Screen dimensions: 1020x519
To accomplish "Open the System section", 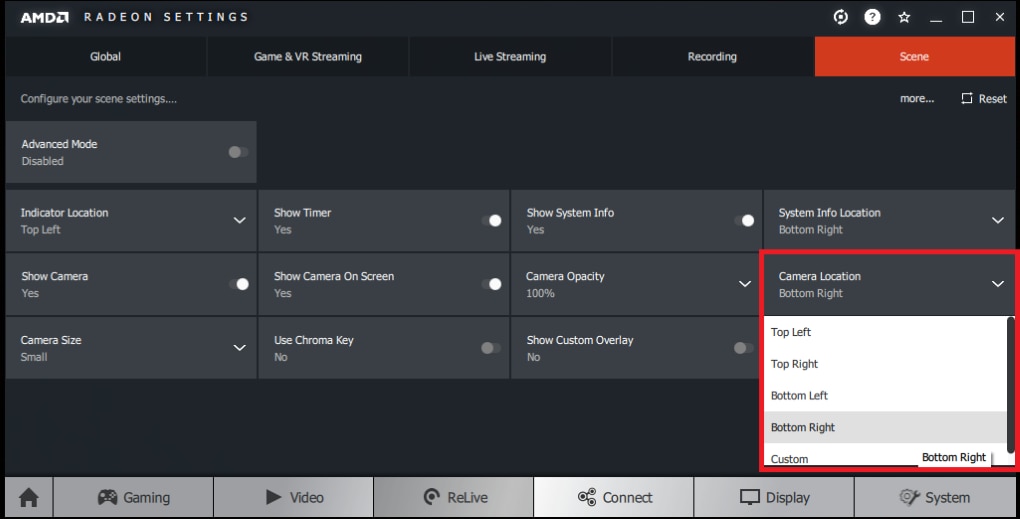I will [935, 498].
